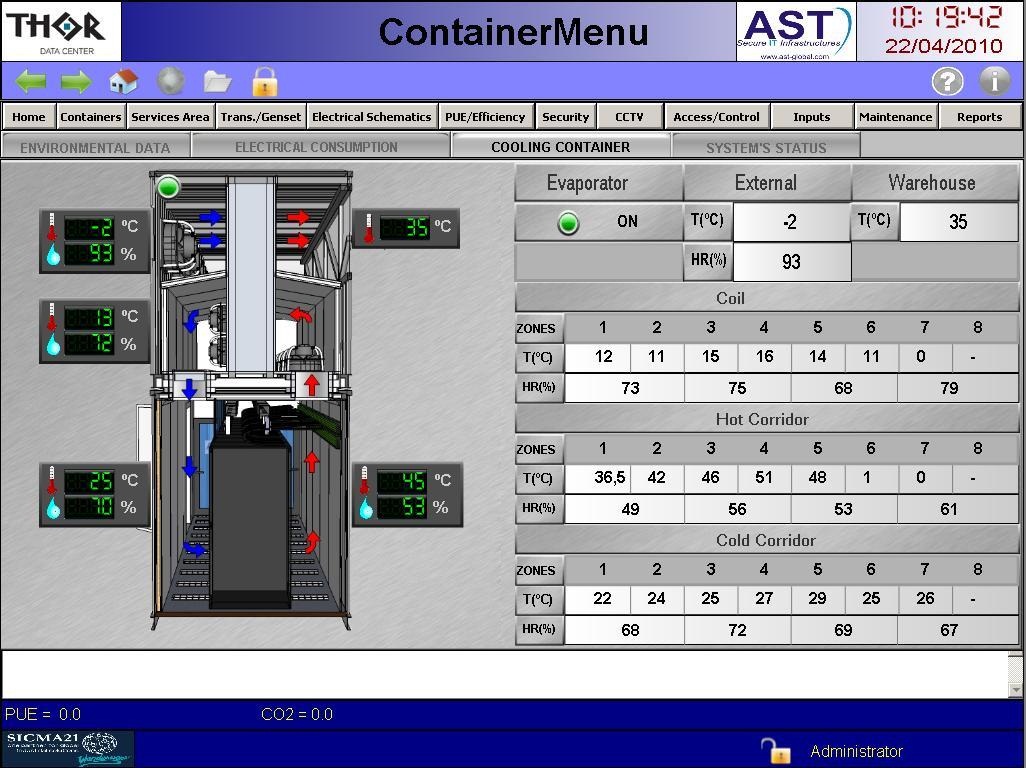Click the green back arrow icon
The image size is (1026, 768).
31,82
